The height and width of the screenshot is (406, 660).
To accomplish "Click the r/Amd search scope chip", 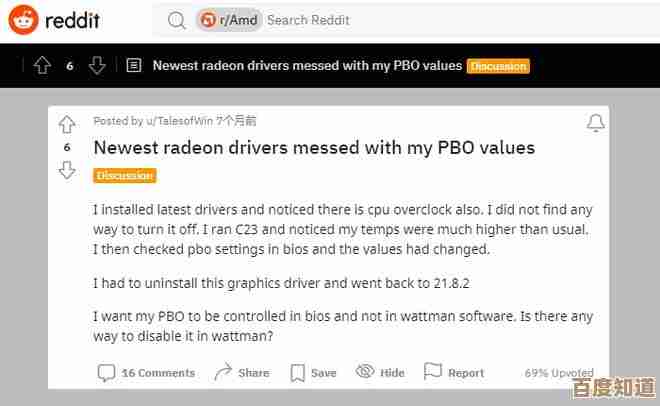I will (230, 20).
